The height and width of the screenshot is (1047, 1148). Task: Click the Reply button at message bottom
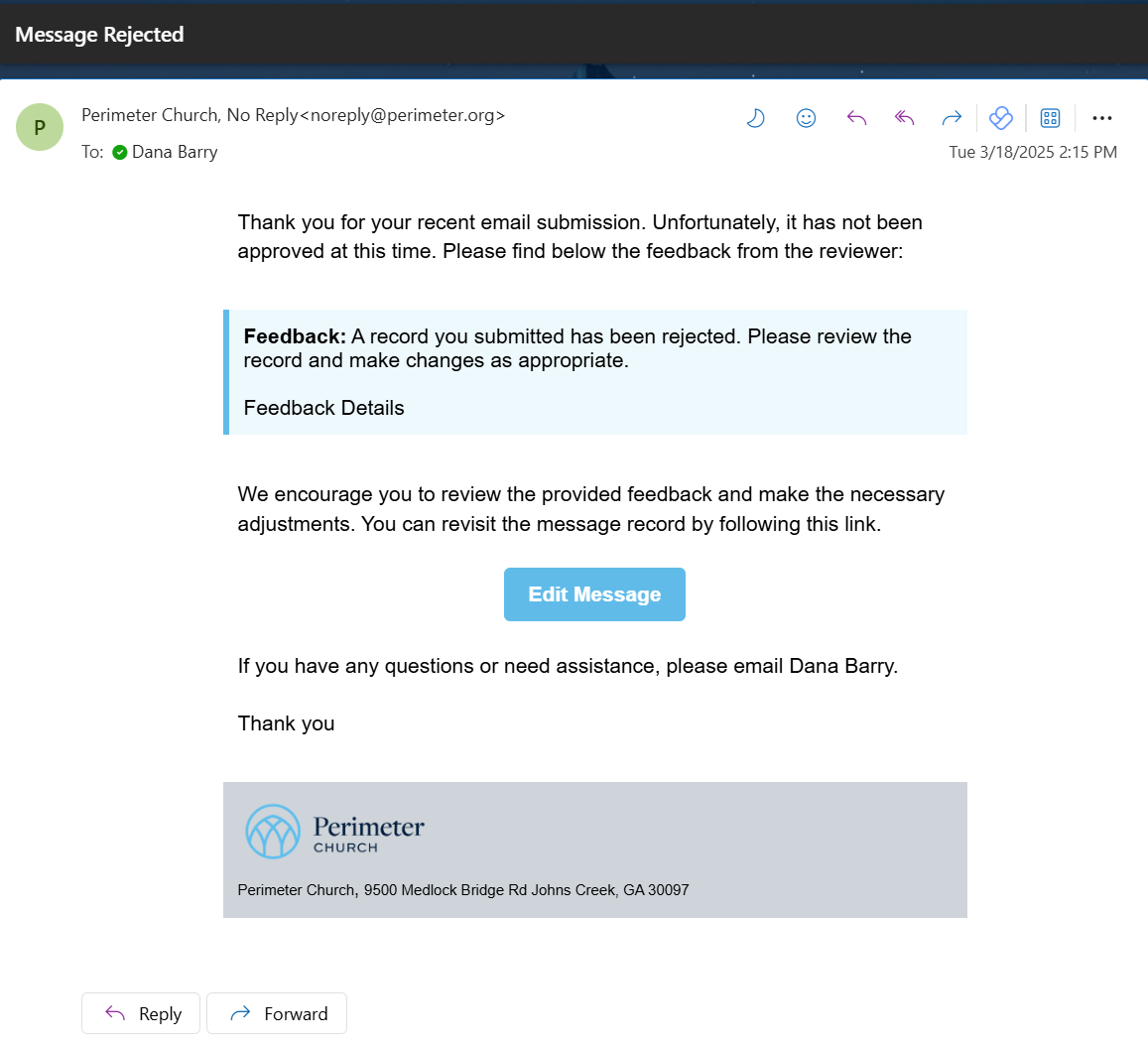(x=141, y=1013)
